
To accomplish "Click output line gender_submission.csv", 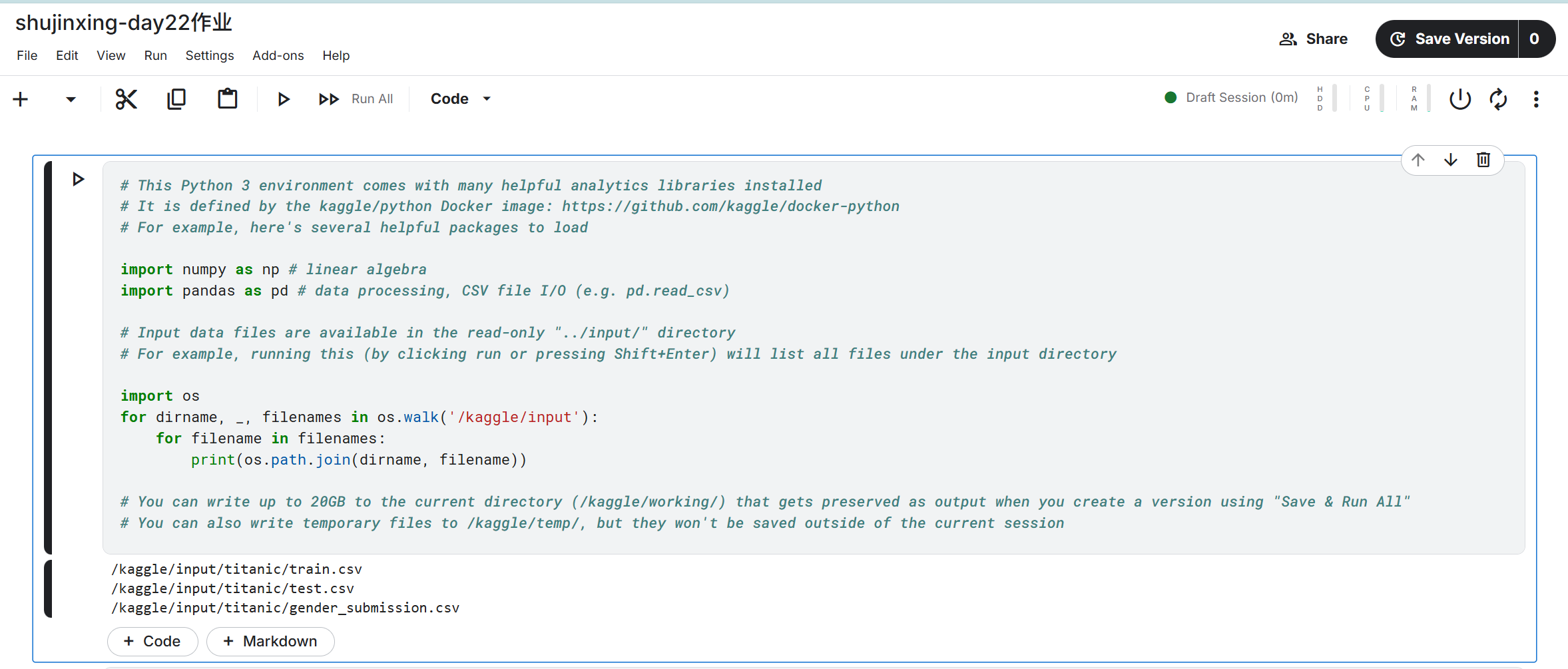I will [285, 608].
